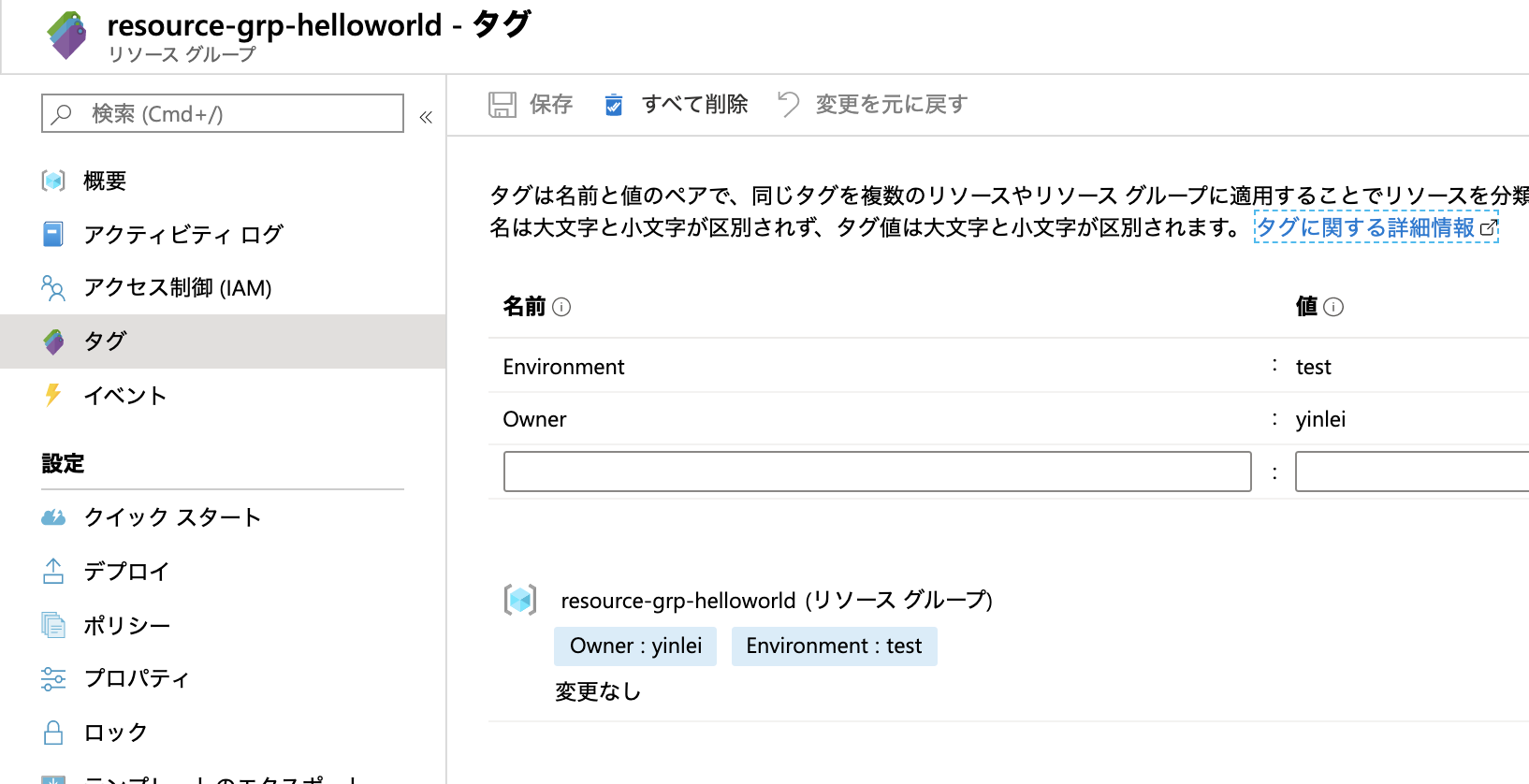Click the Owner tag name cell
Image resolution: width=1529 pixels, height=784 pixels.
tap(534, 419)
